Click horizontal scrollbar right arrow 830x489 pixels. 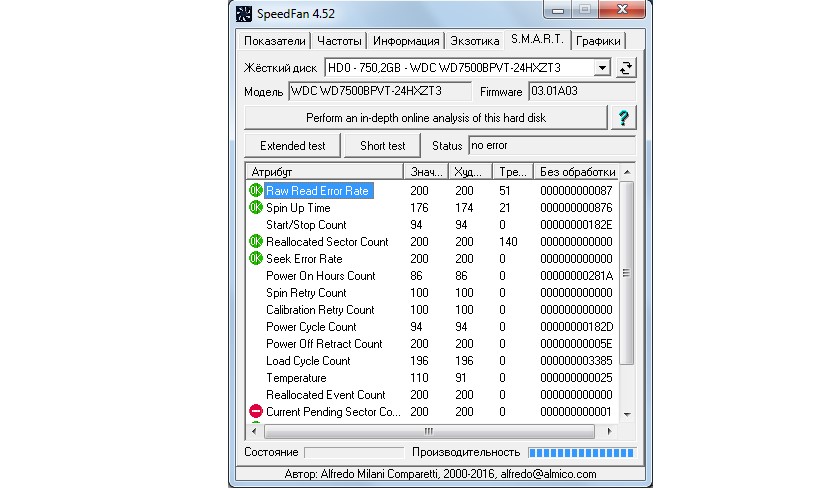click(x=609, y=431)
